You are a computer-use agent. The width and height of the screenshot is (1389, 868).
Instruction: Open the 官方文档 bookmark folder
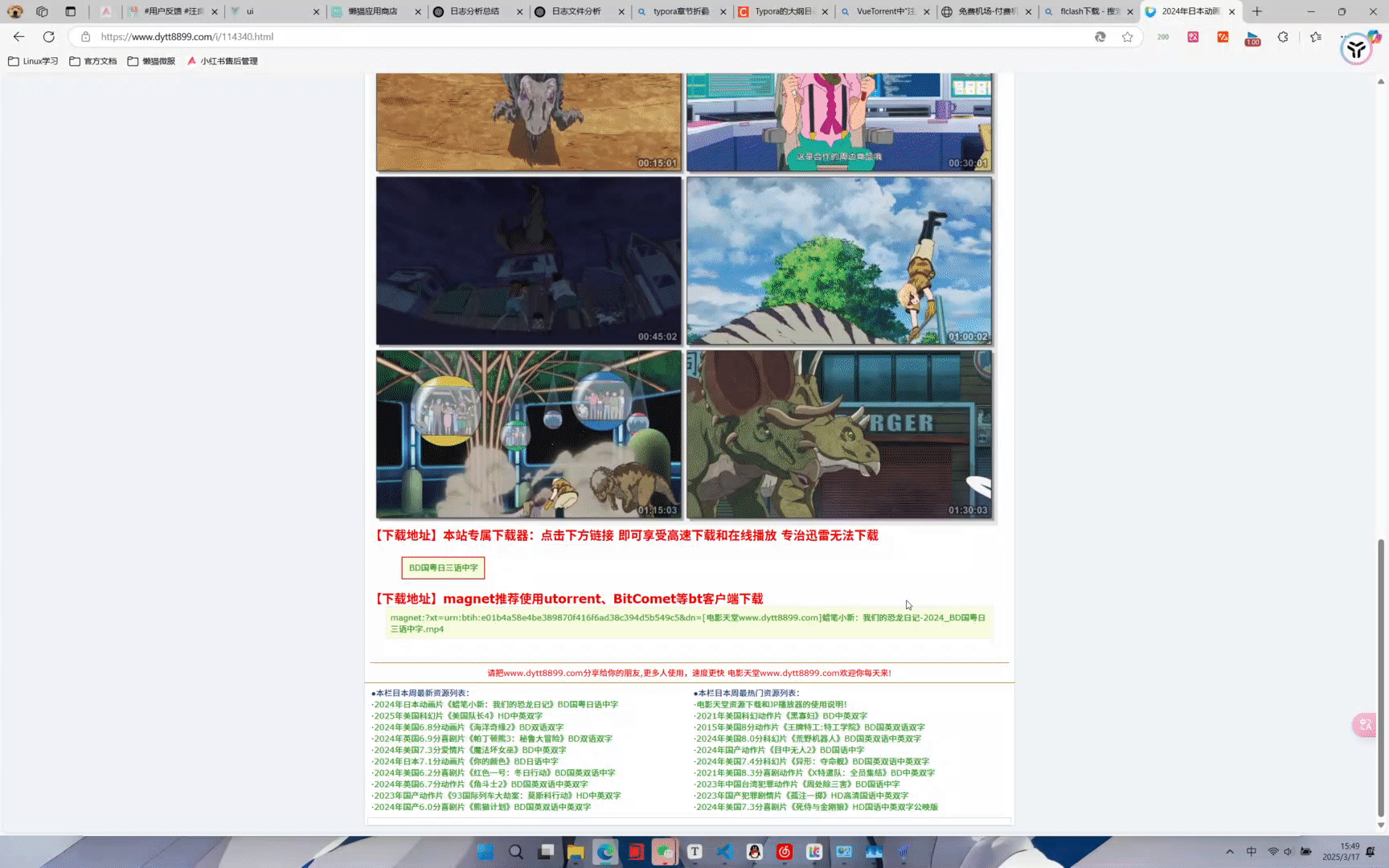coord(93,61)
